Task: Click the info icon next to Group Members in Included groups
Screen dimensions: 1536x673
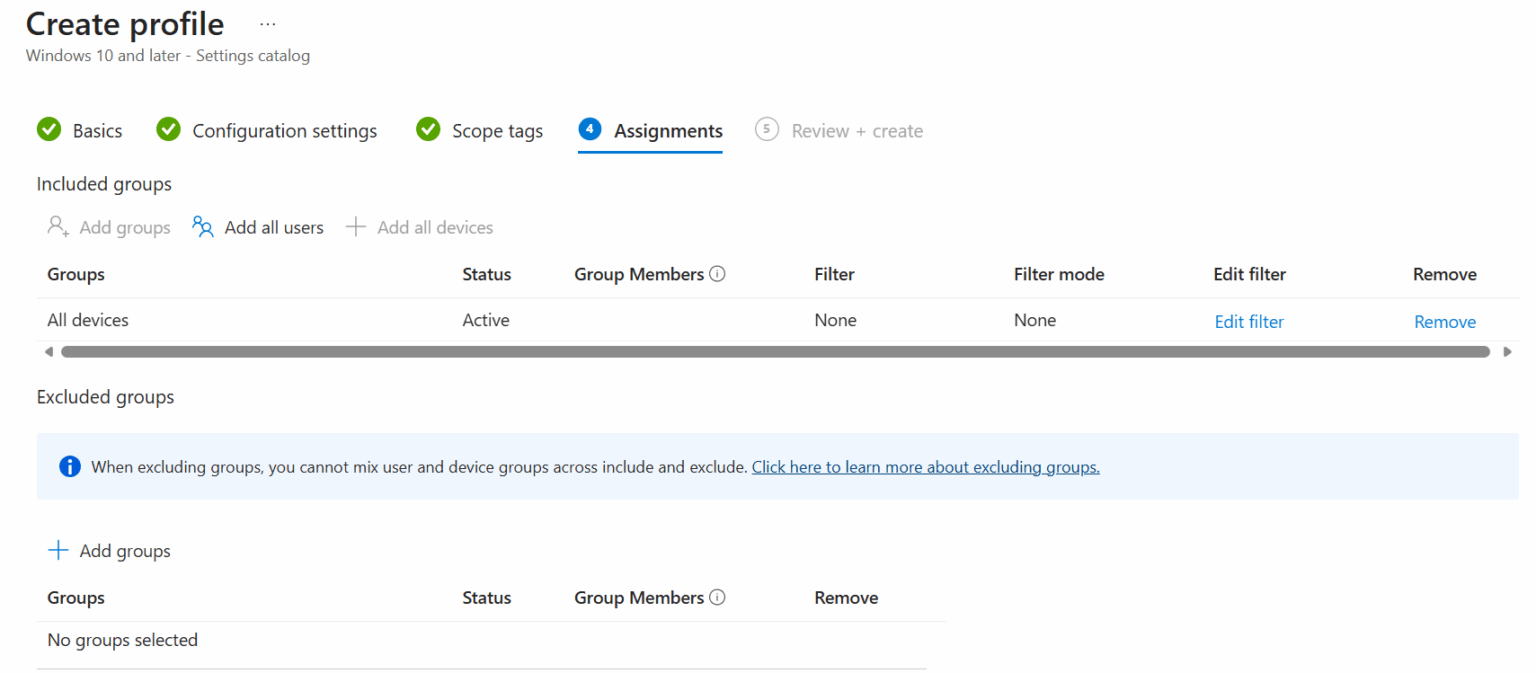Action: coord(717,274)
